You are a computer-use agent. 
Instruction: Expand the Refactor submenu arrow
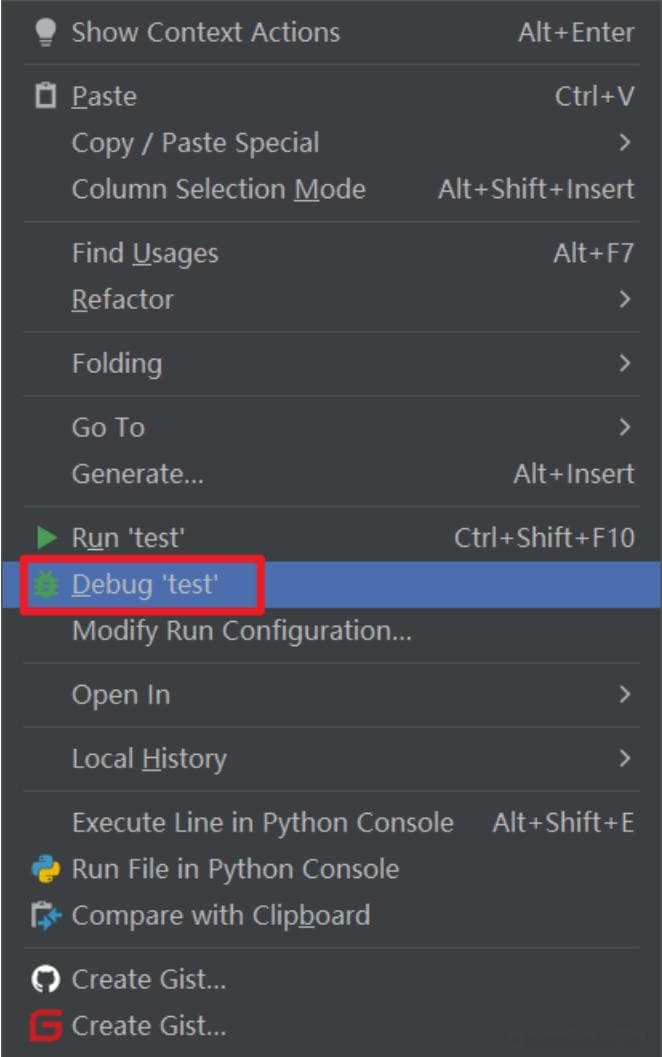[625, 299]
